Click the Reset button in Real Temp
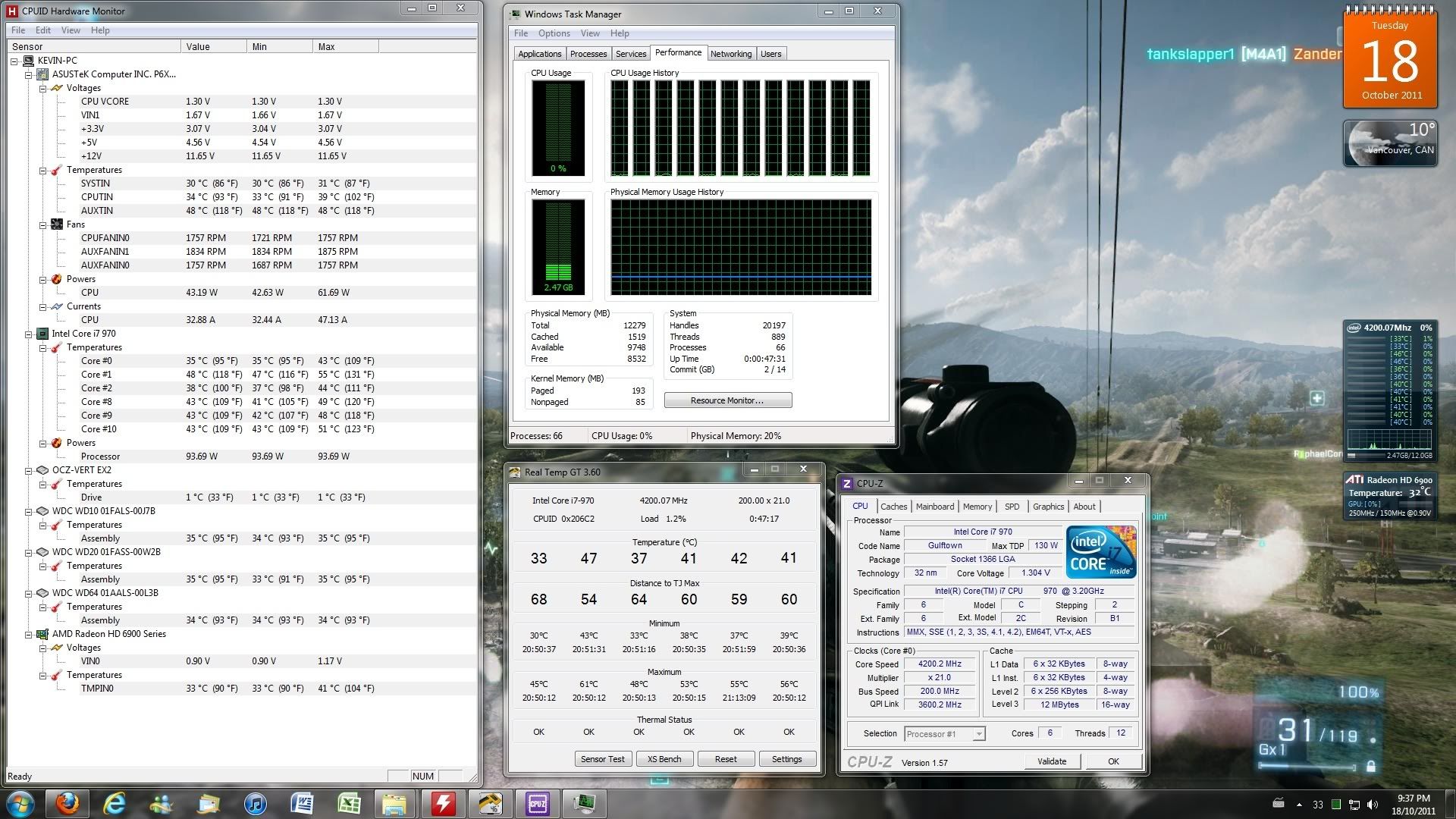Screen dimensions: 1456x819 click(x=725, y=759)
